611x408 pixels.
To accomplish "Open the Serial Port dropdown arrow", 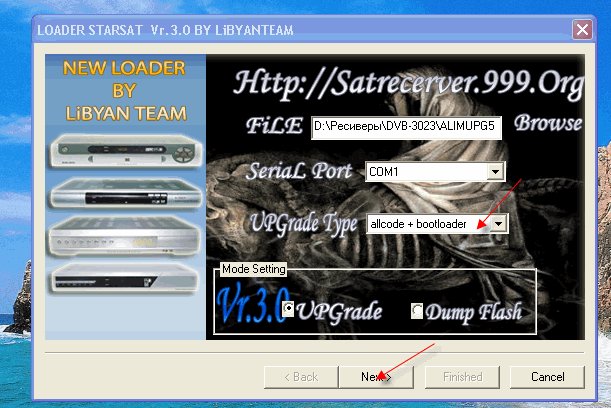I will click(495, 172).
